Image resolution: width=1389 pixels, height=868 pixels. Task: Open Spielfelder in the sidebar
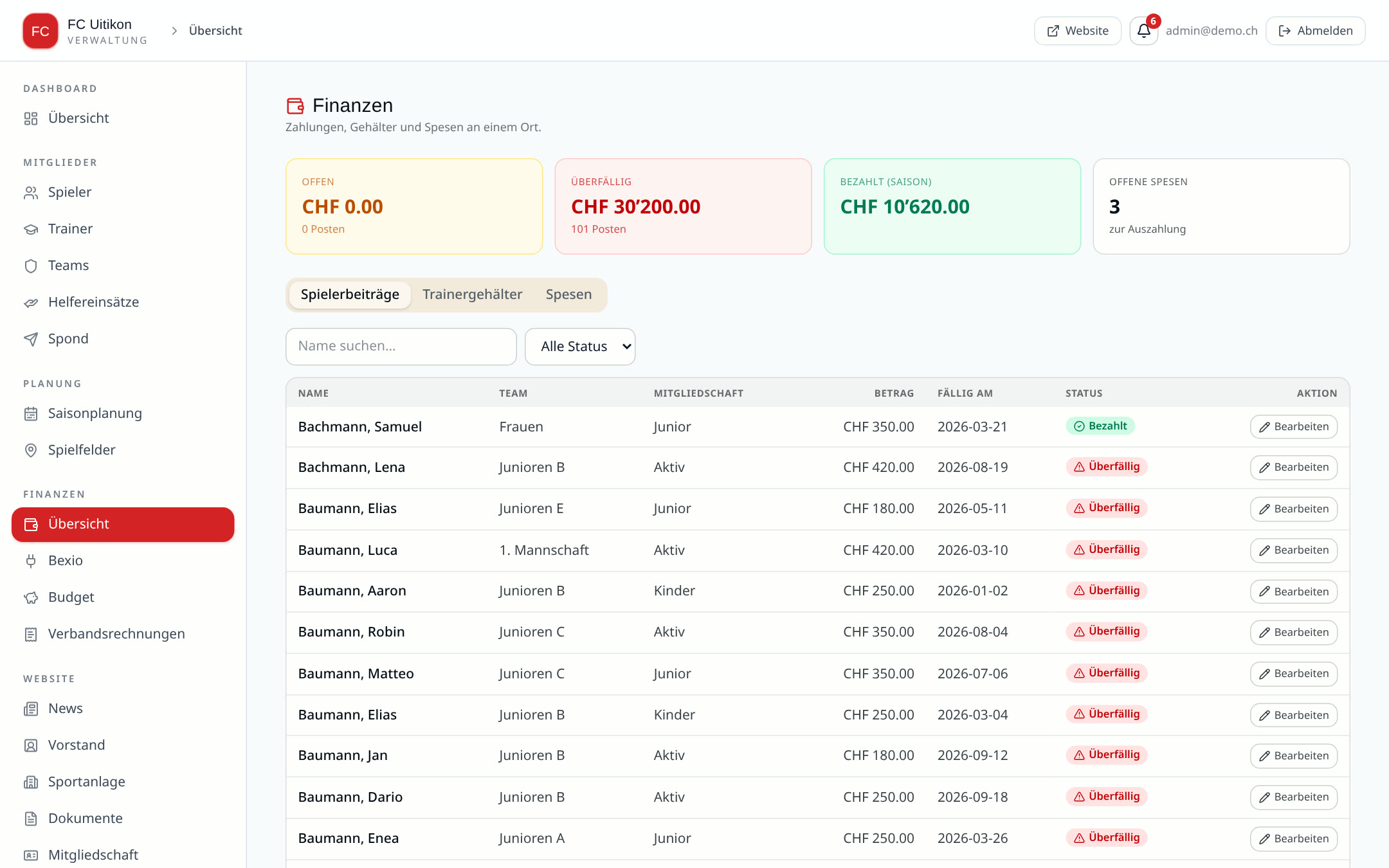pos(123,450)
